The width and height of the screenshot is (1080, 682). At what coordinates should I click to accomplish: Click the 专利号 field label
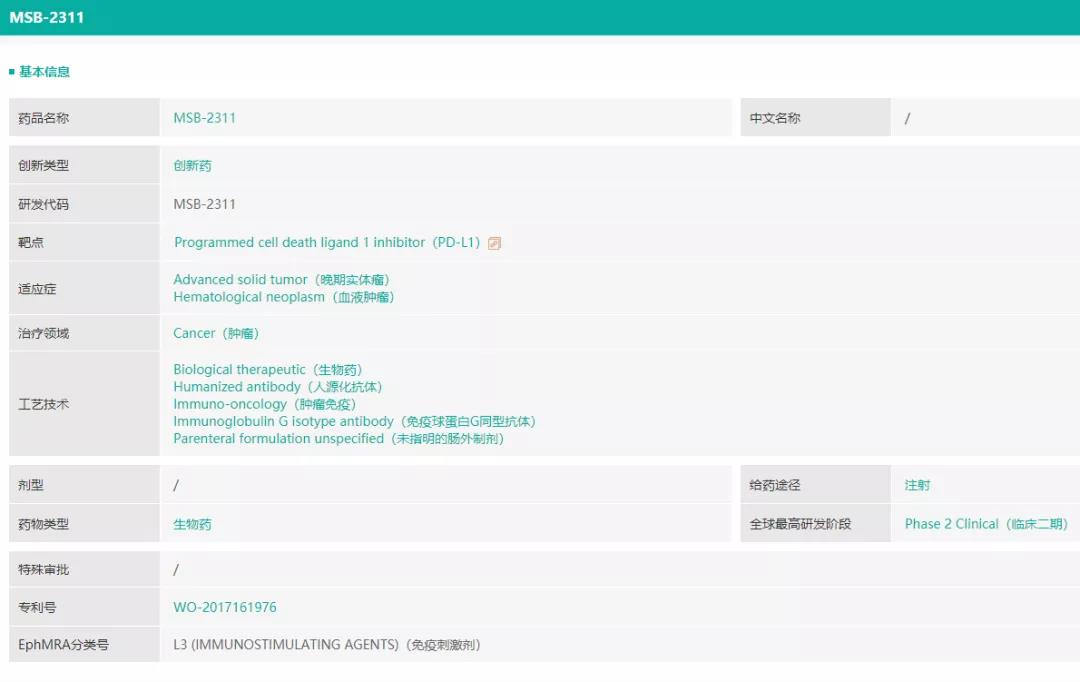37,608
